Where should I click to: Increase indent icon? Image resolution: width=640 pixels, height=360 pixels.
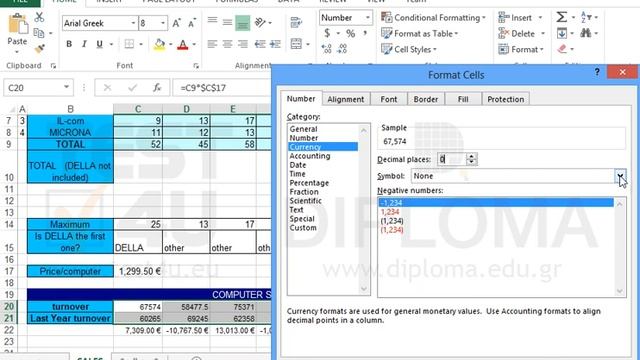(276, 44)
